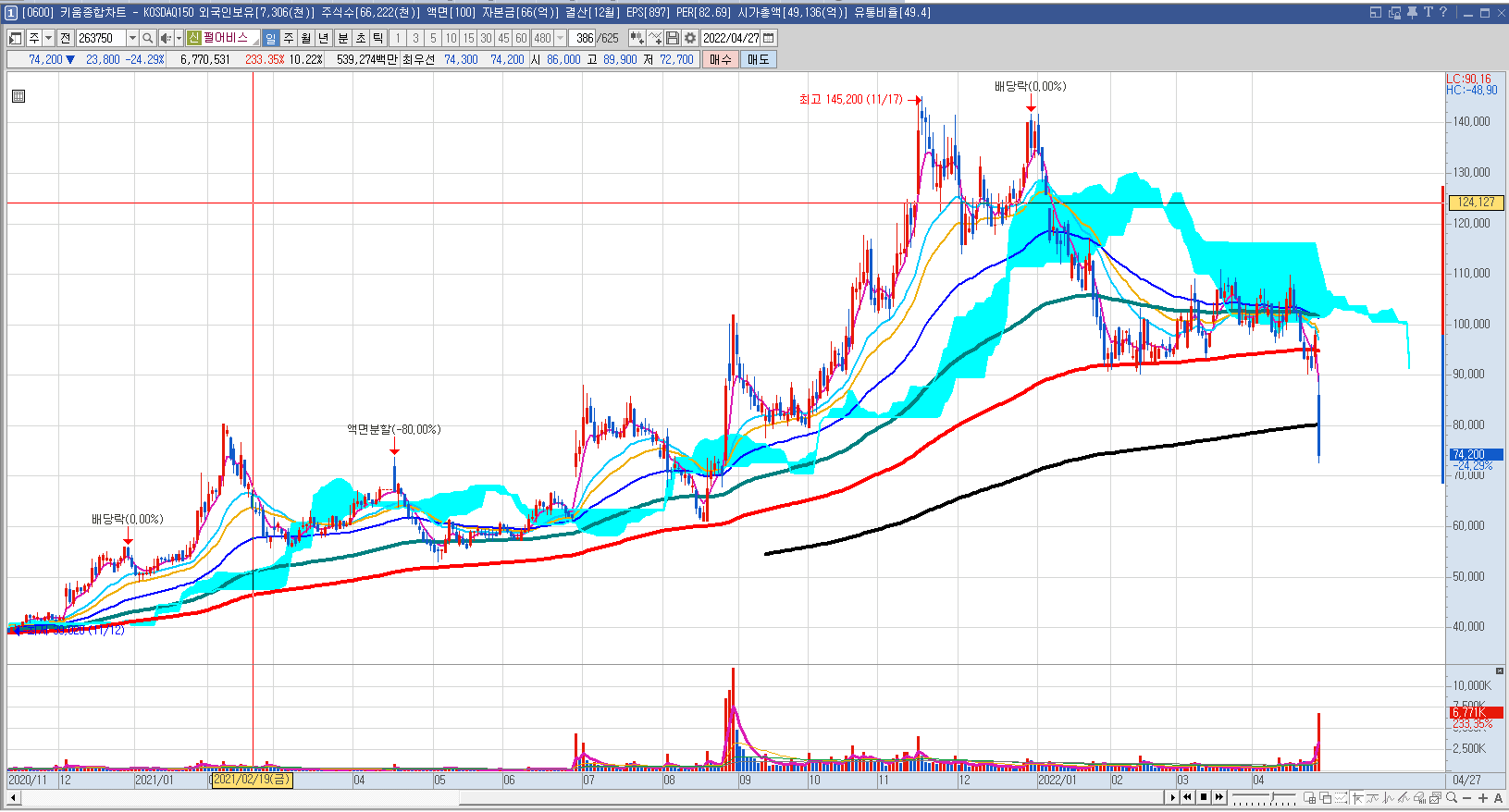Open the calendar date picker icon

(769, 38)
